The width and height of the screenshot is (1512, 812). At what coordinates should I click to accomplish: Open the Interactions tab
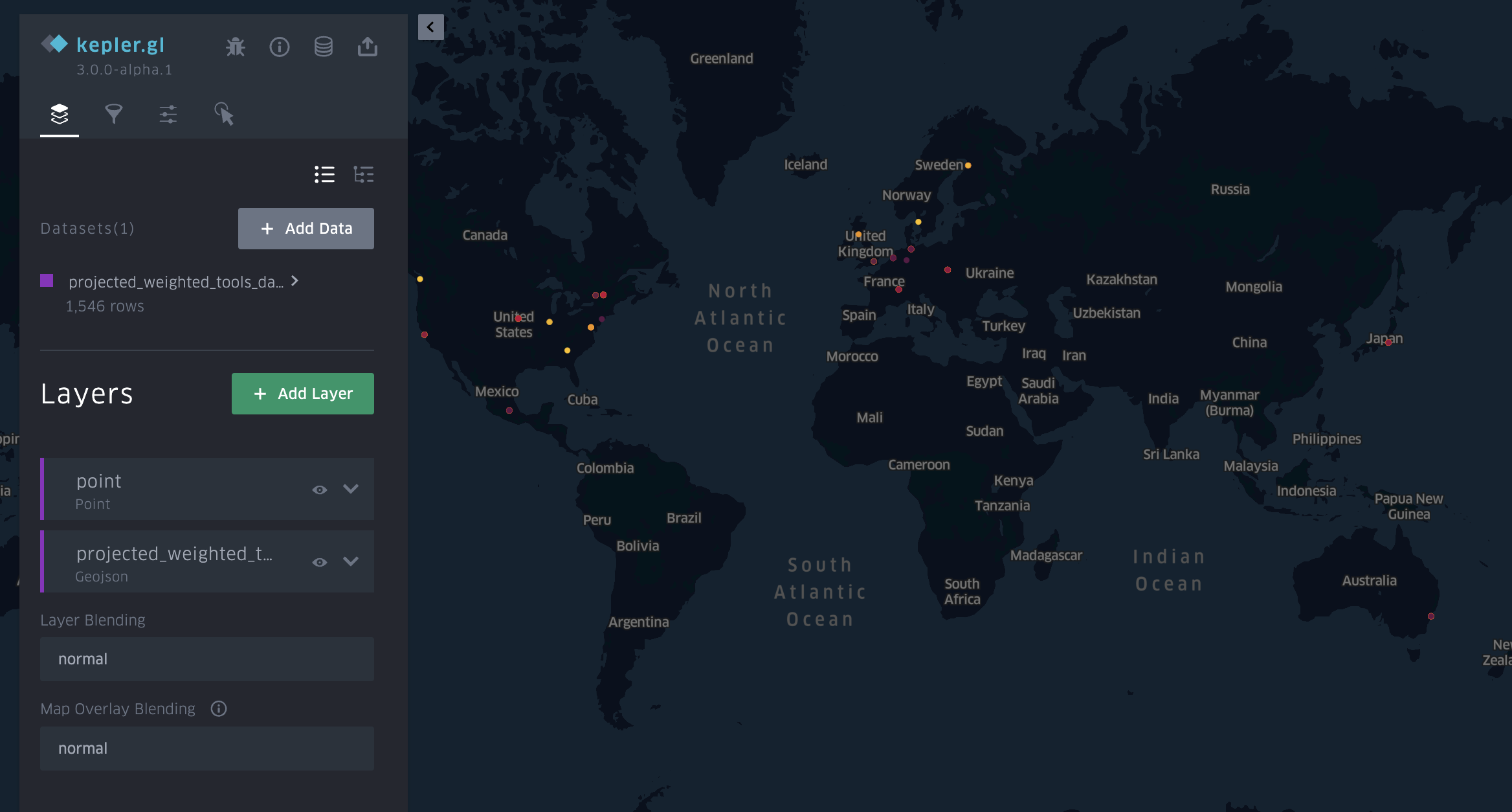(224, 114)
